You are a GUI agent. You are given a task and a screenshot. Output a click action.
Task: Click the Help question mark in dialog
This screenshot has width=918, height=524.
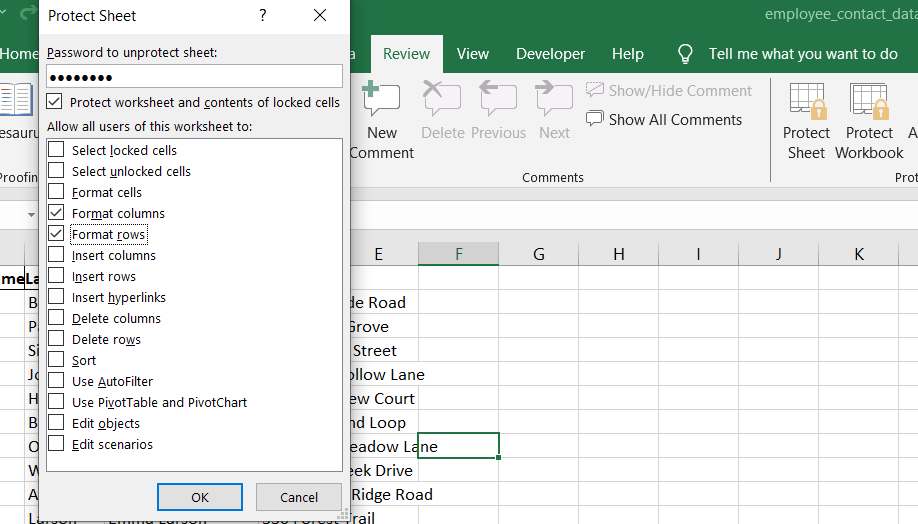click(263, 16)
